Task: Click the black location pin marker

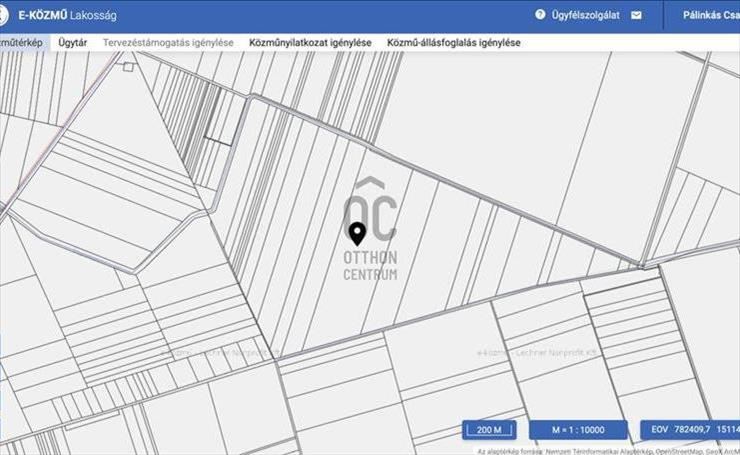Action: [357, 233]
